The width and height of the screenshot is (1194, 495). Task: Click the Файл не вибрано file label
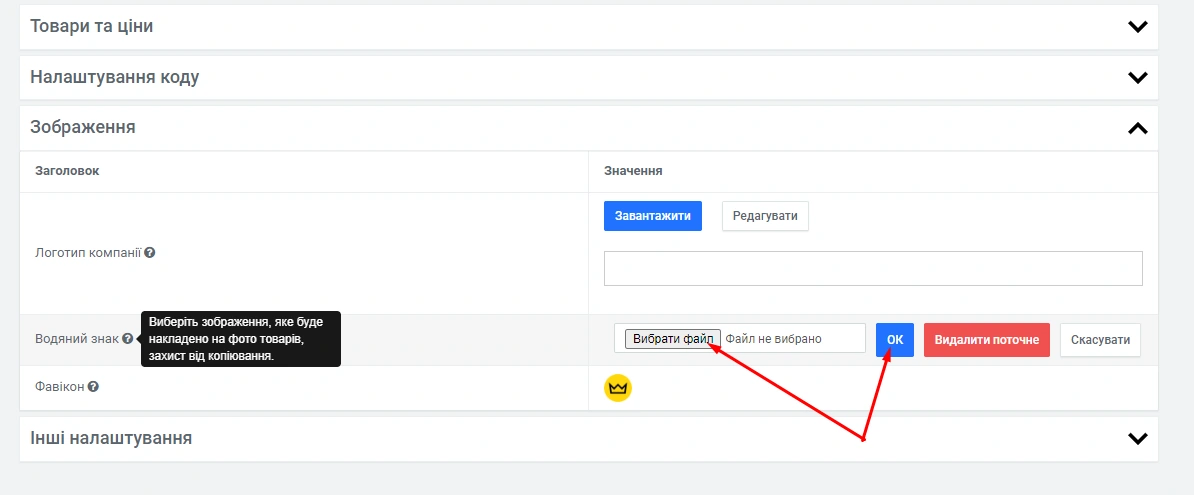(x=773, y=339)
